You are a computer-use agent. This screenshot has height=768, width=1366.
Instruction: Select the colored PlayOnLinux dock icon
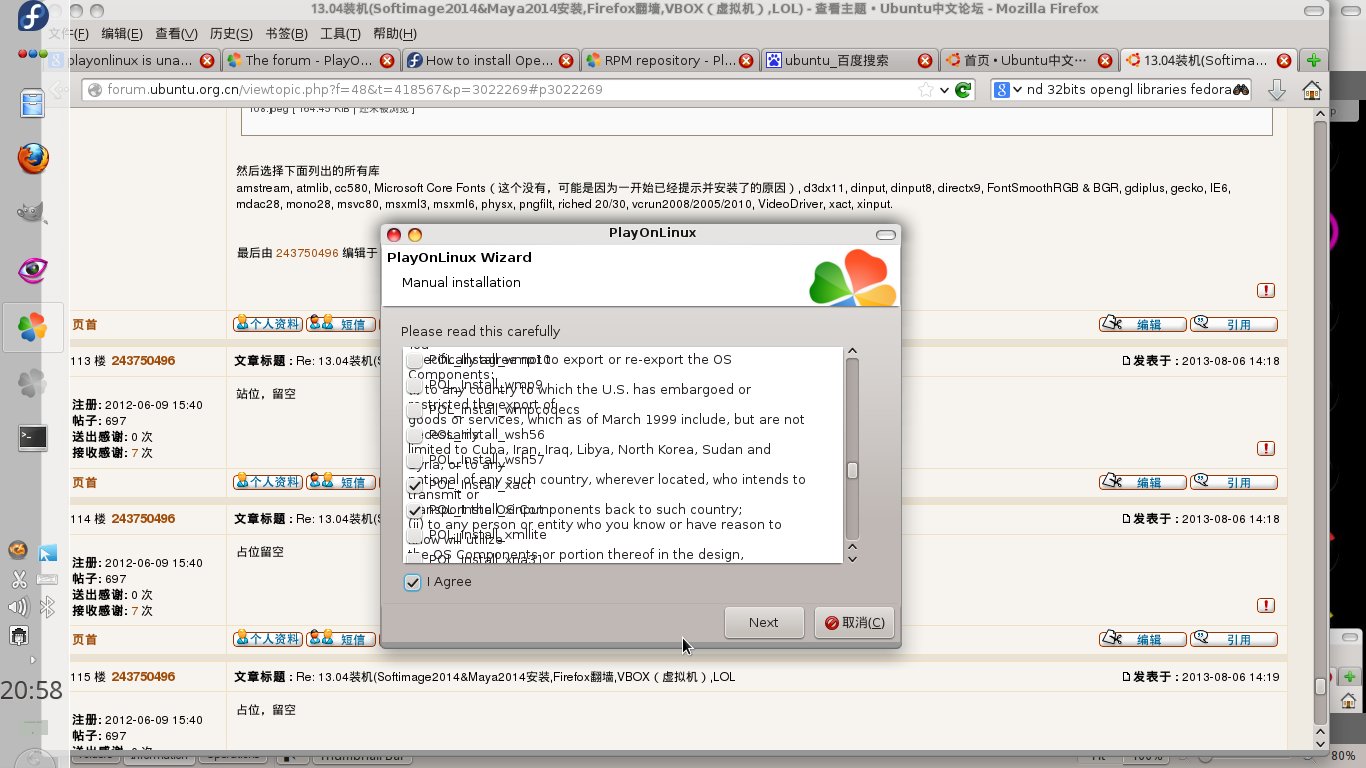(32, 327)
